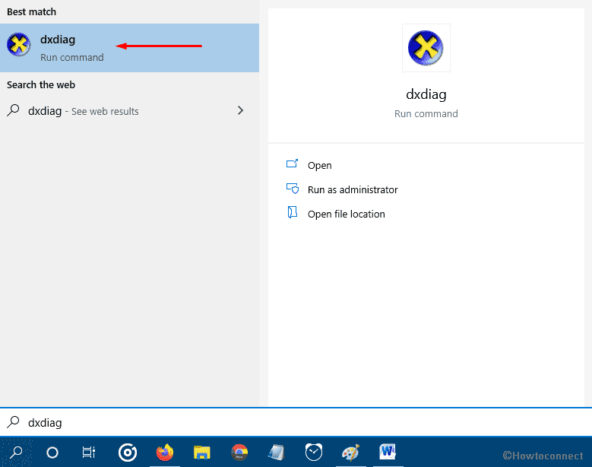This screenshot has width=592, height=467.
Task: Open File Explorer from the taskbar
Action: 202,452
